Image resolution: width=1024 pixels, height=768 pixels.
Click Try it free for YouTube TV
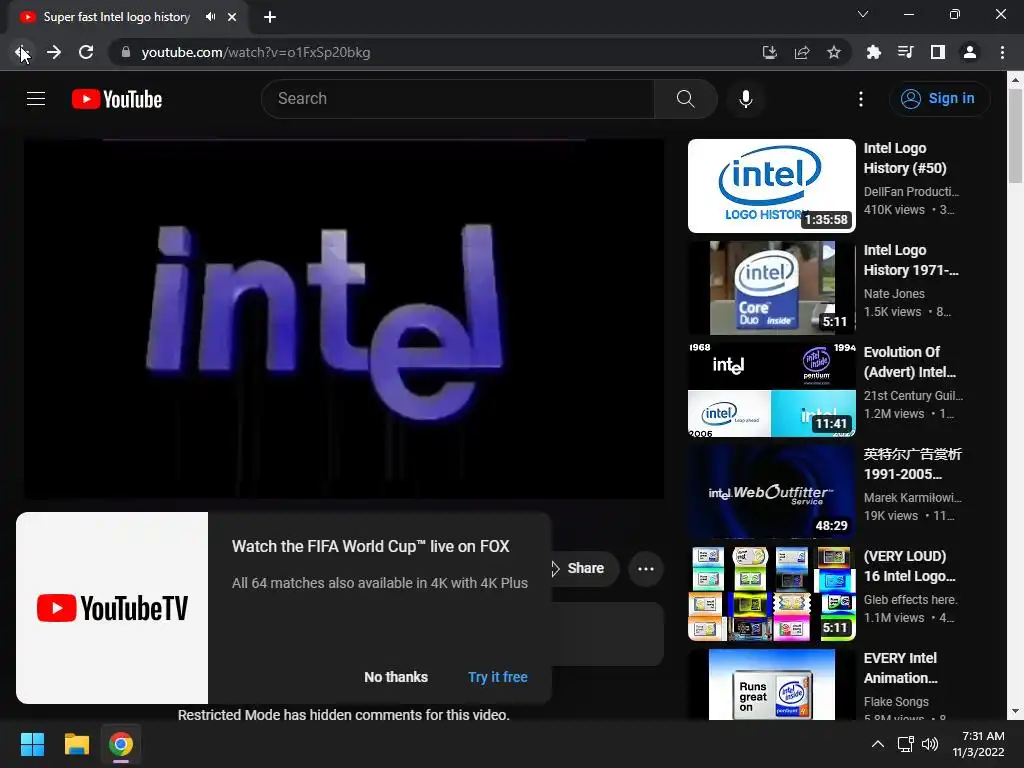coord(498,677)
